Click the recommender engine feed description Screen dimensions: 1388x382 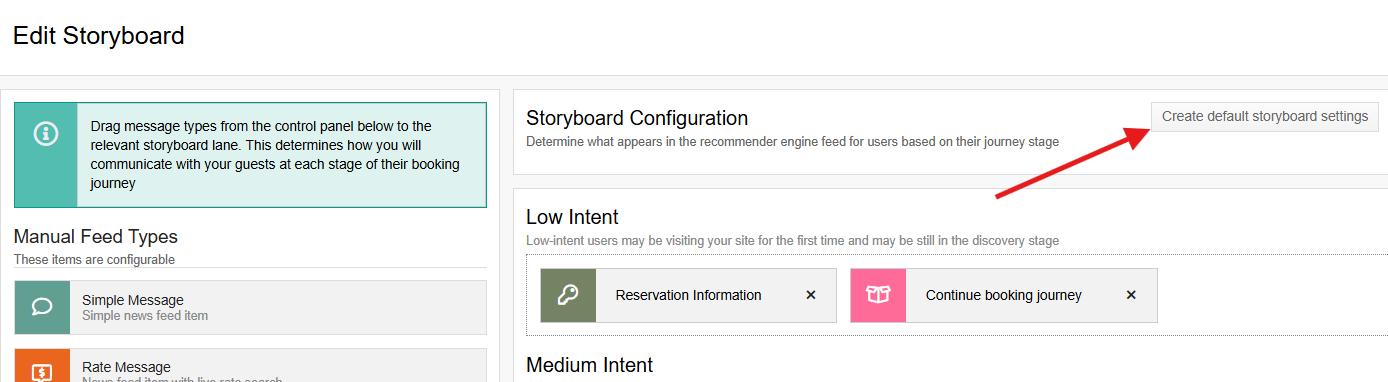coord(792,142)
